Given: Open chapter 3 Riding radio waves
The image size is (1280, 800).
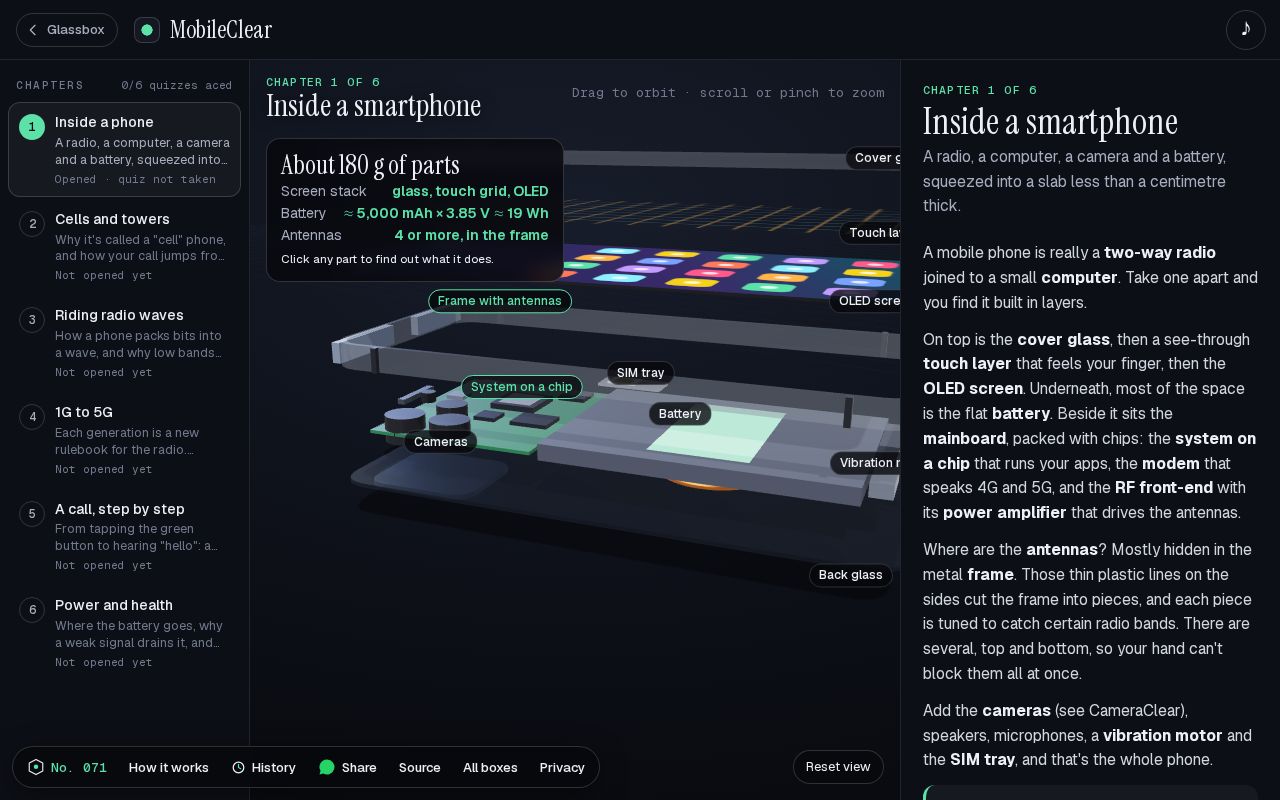Looking at the screenshot, I should (125, 343).
